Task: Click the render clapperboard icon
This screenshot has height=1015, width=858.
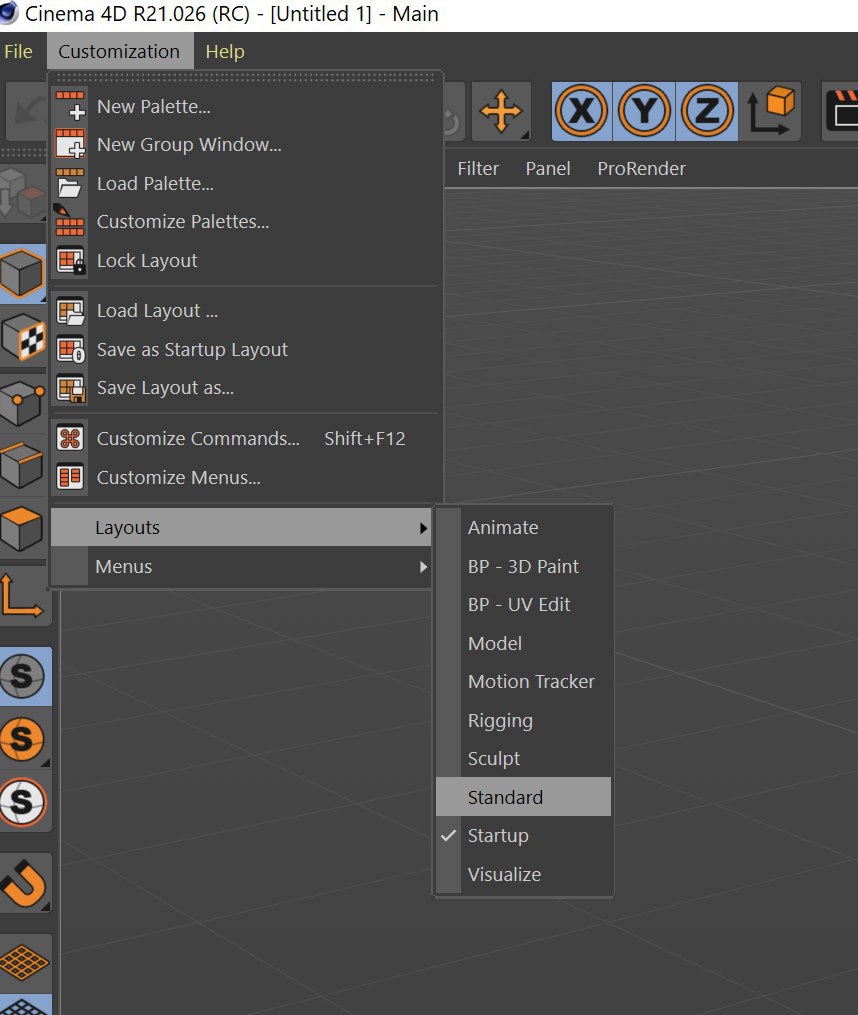Action: 841,111
